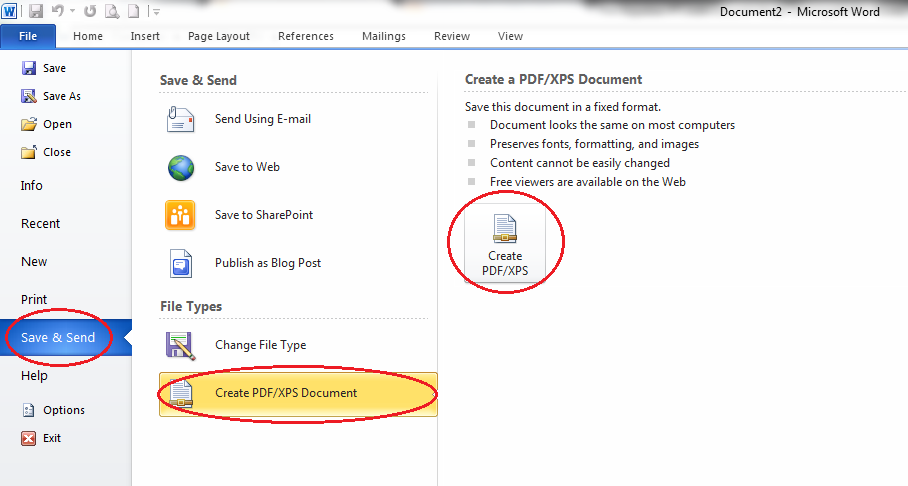Click 'Exit' text in sidebar
The width and height of the screenshot is (908, 486).
click(52, 439)
